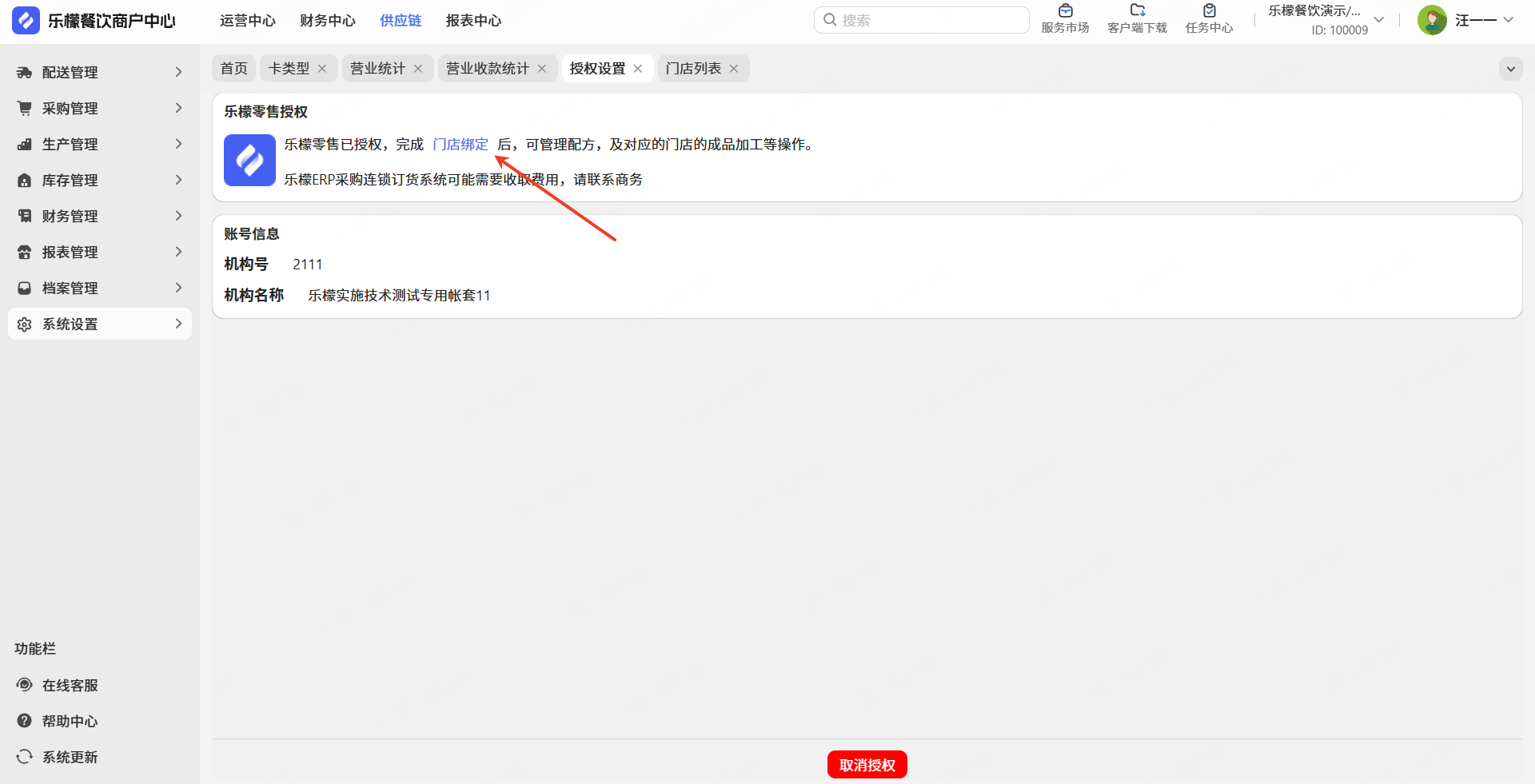
Task: Open 在线客服 headset icon
Action: click(25, 685)
